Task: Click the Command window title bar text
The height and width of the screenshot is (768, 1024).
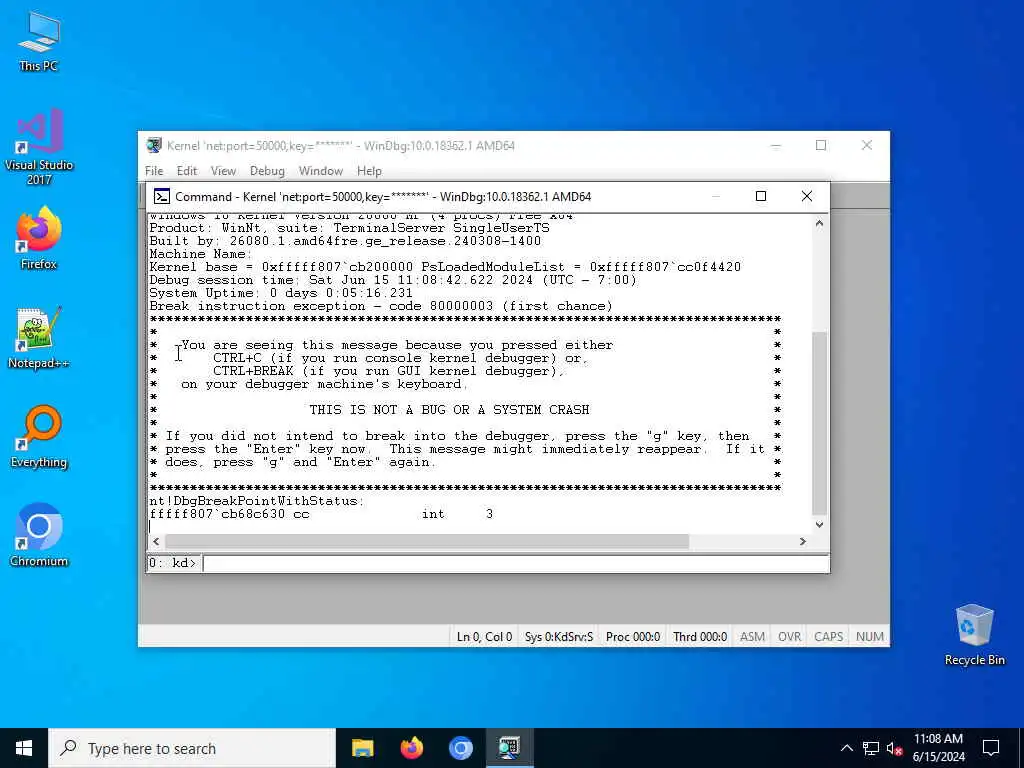Action: coord(383,197)
